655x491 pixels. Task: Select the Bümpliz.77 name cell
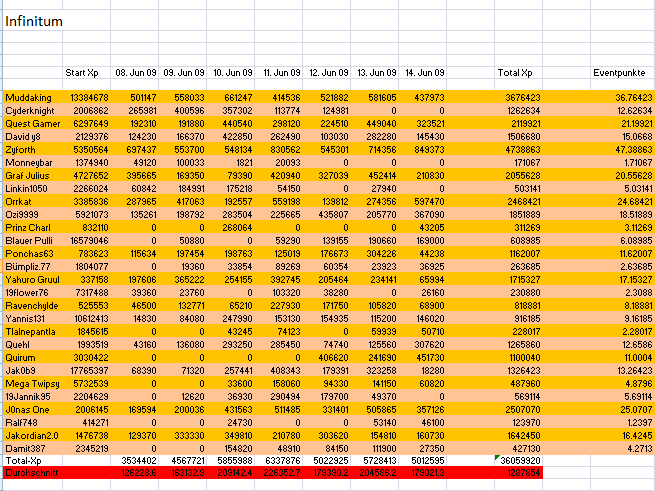coord(33,266)
